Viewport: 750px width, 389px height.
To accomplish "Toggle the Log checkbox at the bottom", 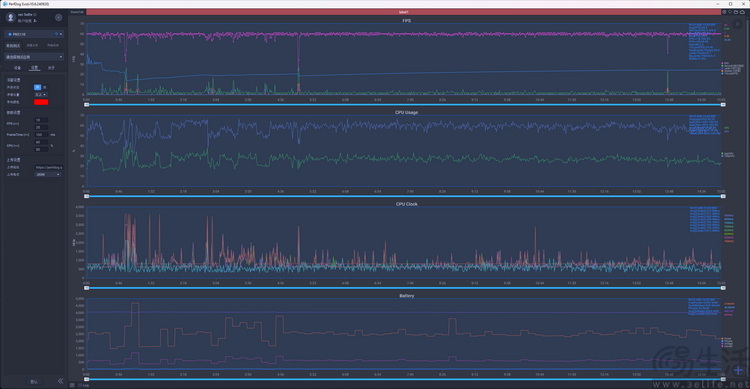I will pos(80,385).
